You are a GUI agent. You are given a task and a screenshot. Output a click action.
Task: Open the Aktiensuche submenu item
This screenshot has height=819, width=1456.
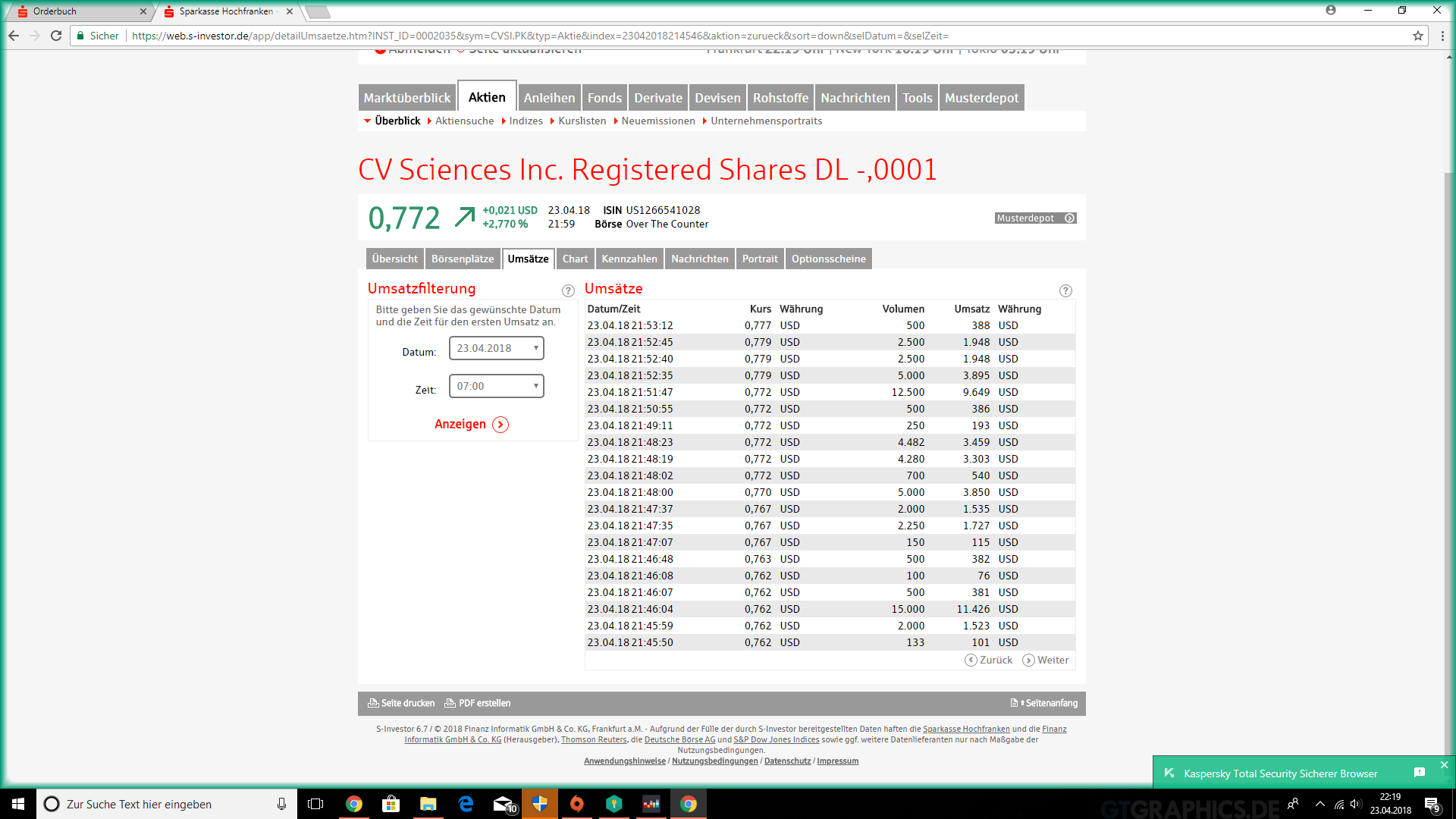(x=464, y=121)
